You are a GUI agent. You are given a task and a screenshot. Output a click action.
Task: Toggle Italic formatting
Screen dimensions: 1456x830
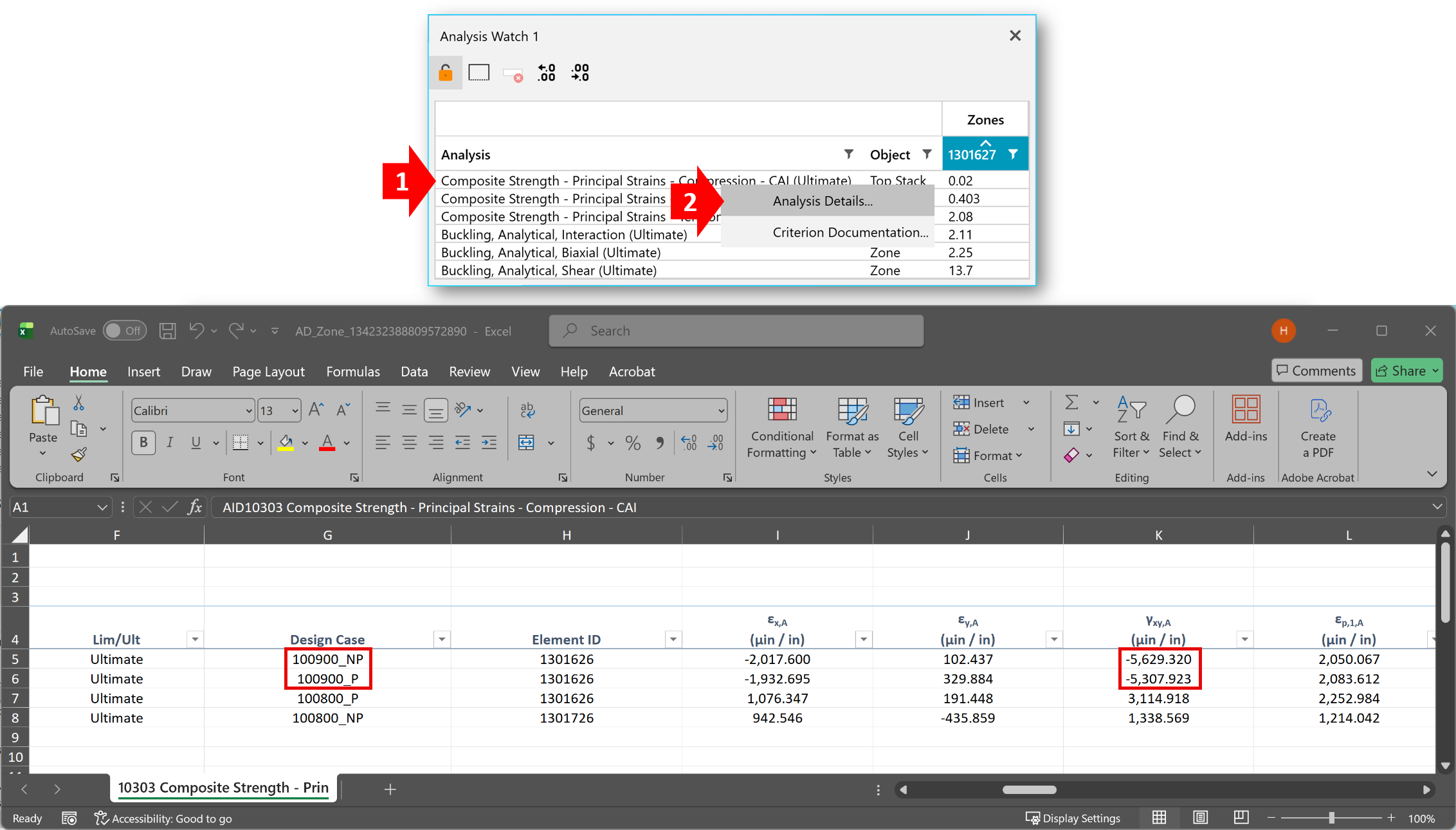point(170,443)
